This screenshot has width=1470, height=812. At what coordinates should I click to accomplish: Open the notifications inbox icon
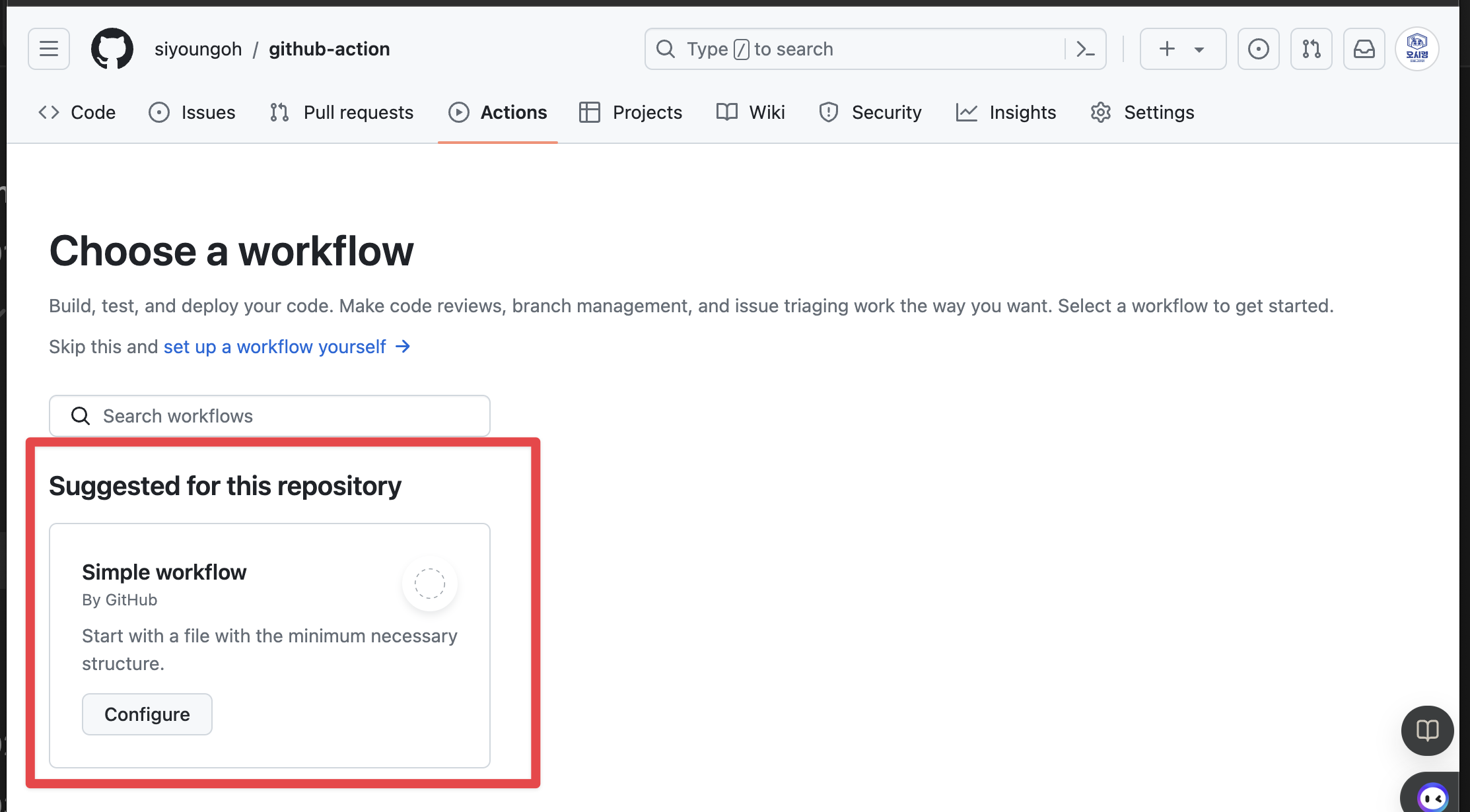[1364, 49]
